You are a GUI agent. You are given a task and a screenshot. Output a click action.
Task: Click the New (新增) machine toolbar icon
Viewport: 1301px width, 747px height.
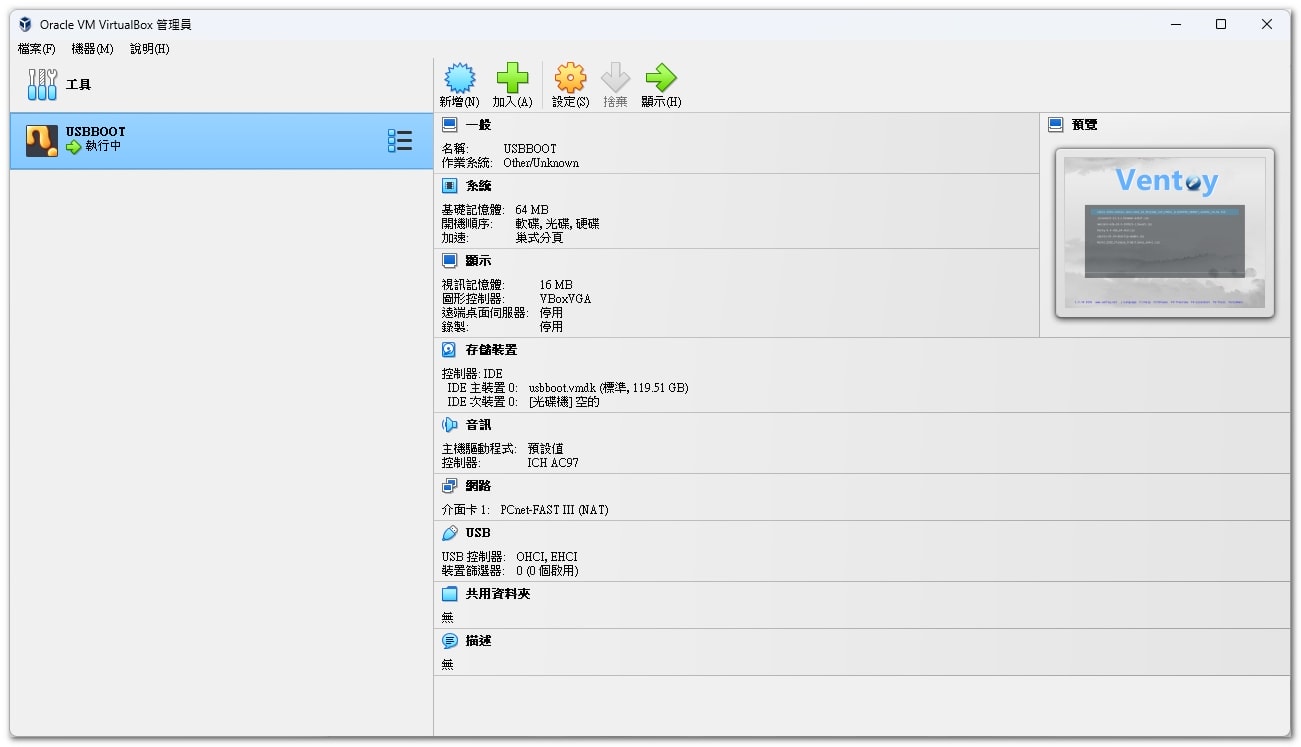[459, 78]
